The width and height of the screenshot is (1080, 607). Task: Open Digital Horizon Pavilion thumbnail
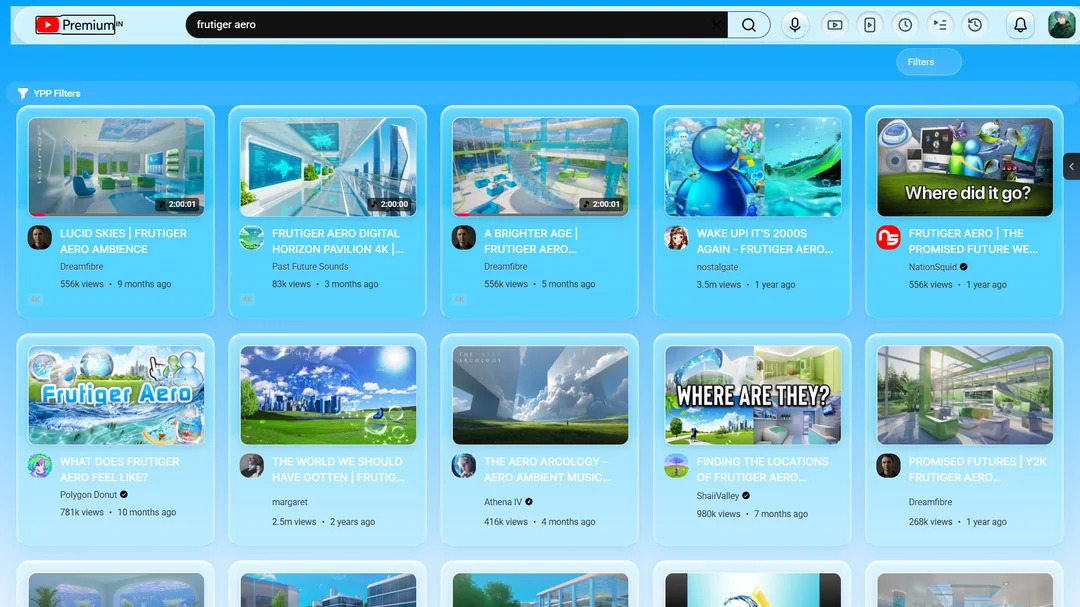tap(328, 167)
